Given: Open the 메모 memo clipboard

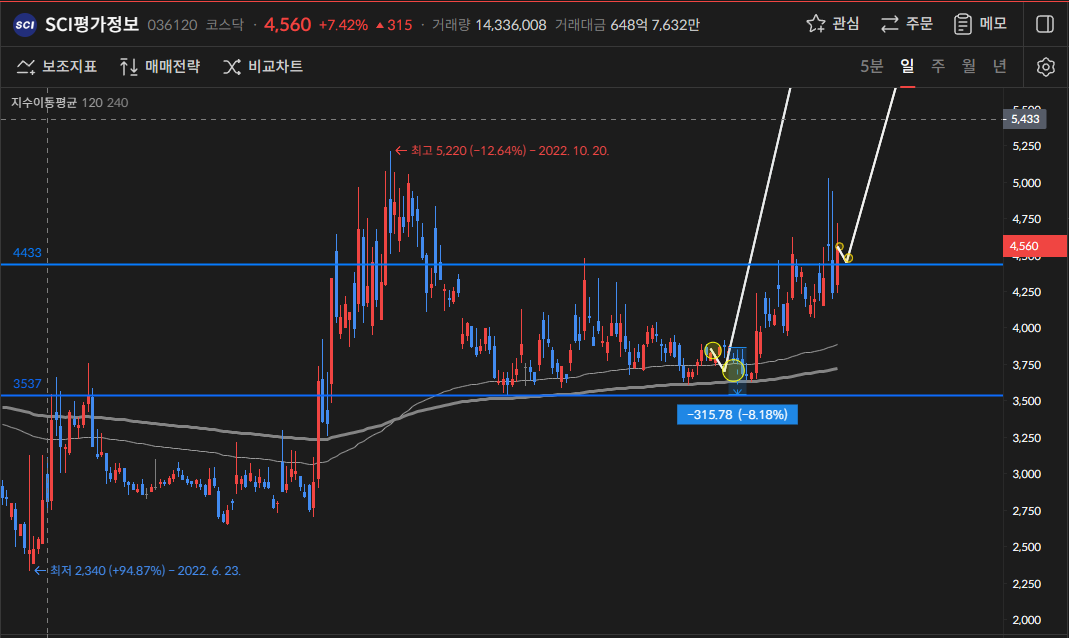Looking at the screenshot, I should coord(980,24).
